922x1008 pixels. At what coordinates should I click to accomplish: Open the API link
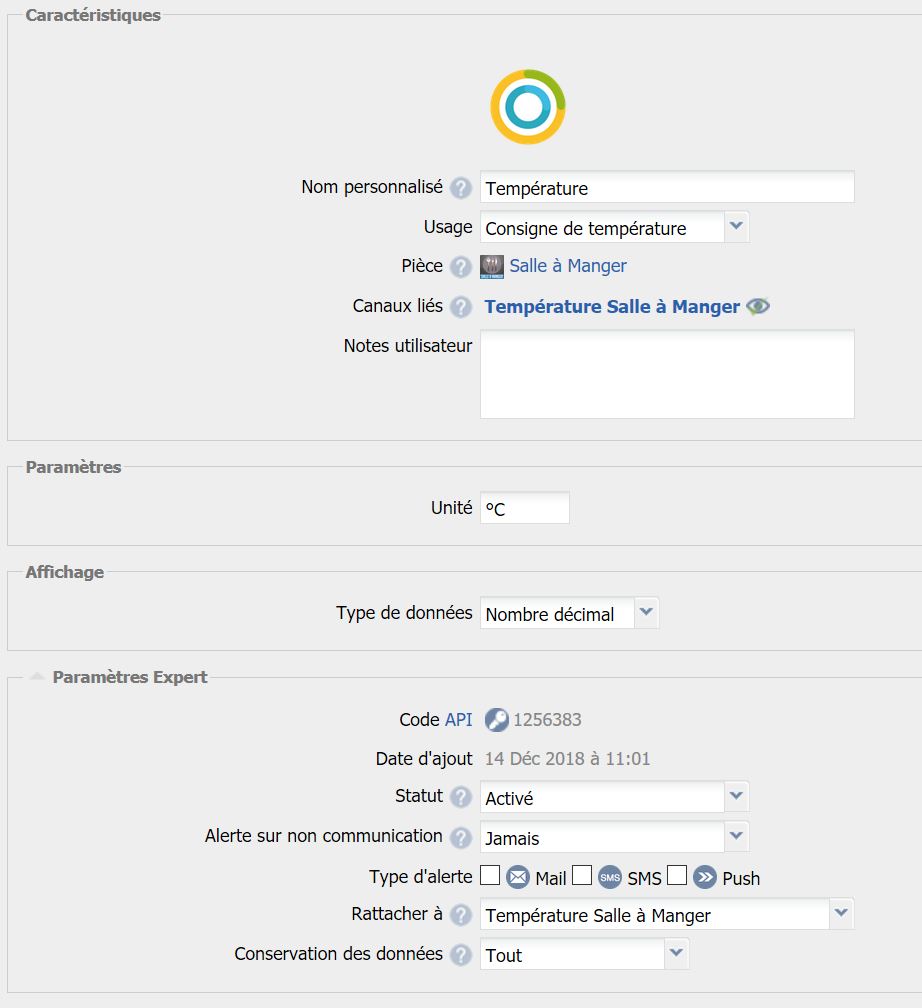pyautogui.click(x=458, y=720)
